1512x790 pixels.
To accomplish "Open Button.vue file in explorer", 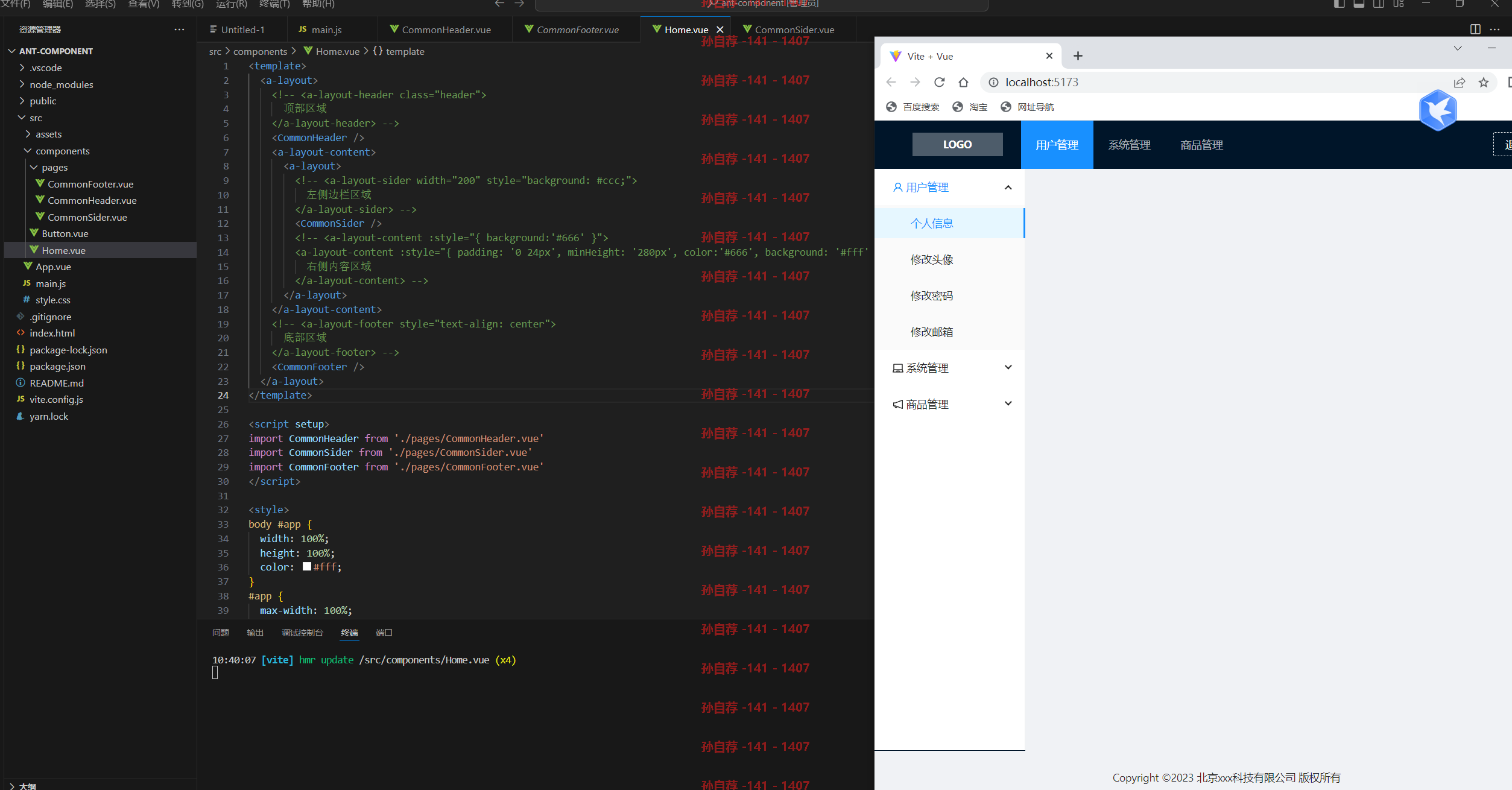I will [101, 233].
